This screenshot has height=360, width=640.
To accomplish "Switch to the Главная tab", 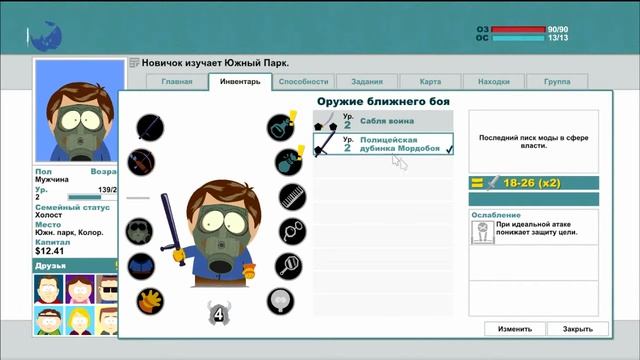I will (x=177, y=82).
